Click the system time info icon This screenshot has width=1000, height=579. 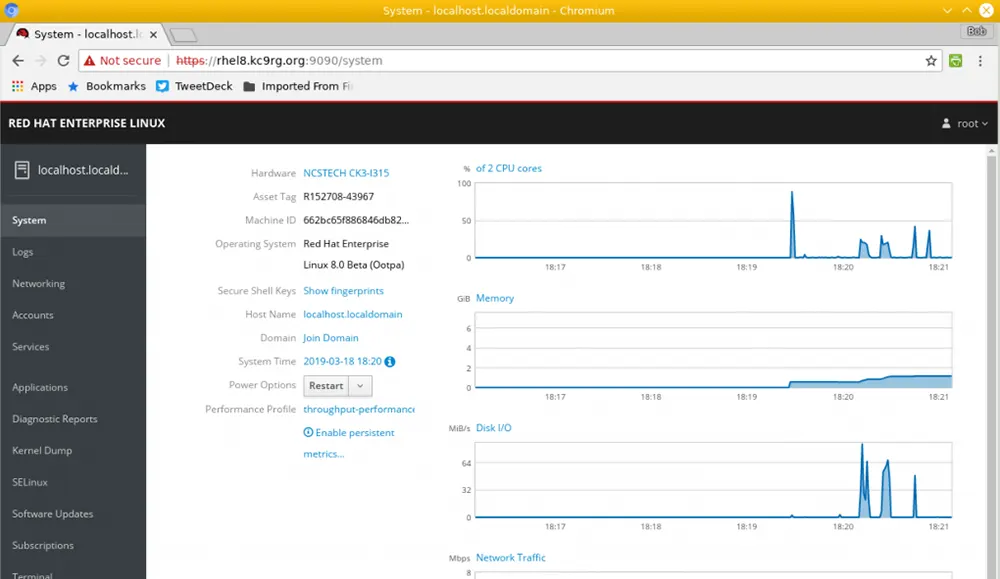(x=390, y=362)
